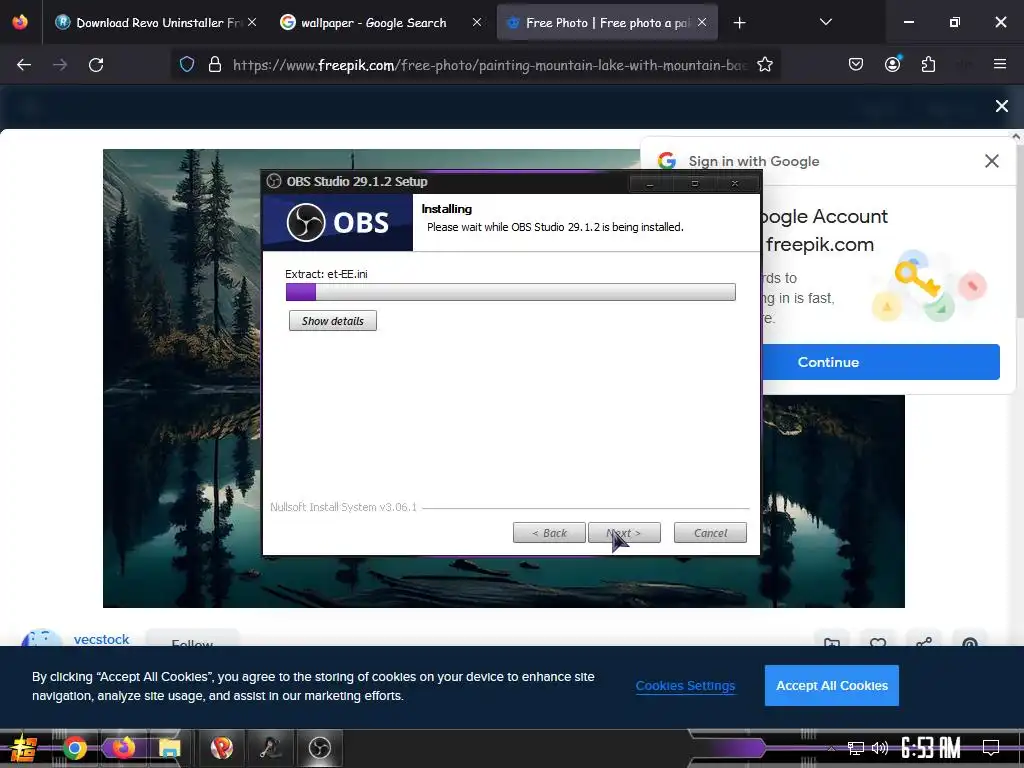This screenshot has height=768, width=1024.
Task: Click the padlock site security icon
Action: pyautogui.click(x=215, y=65)
